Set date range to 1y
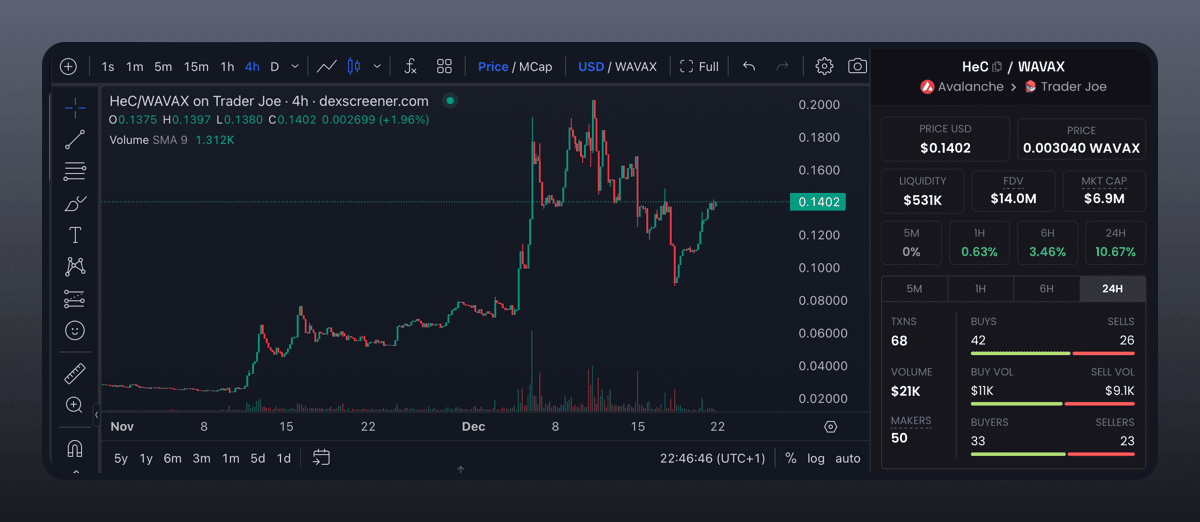This screenshot has width=1200, height=522. click(x=146, y=458)
